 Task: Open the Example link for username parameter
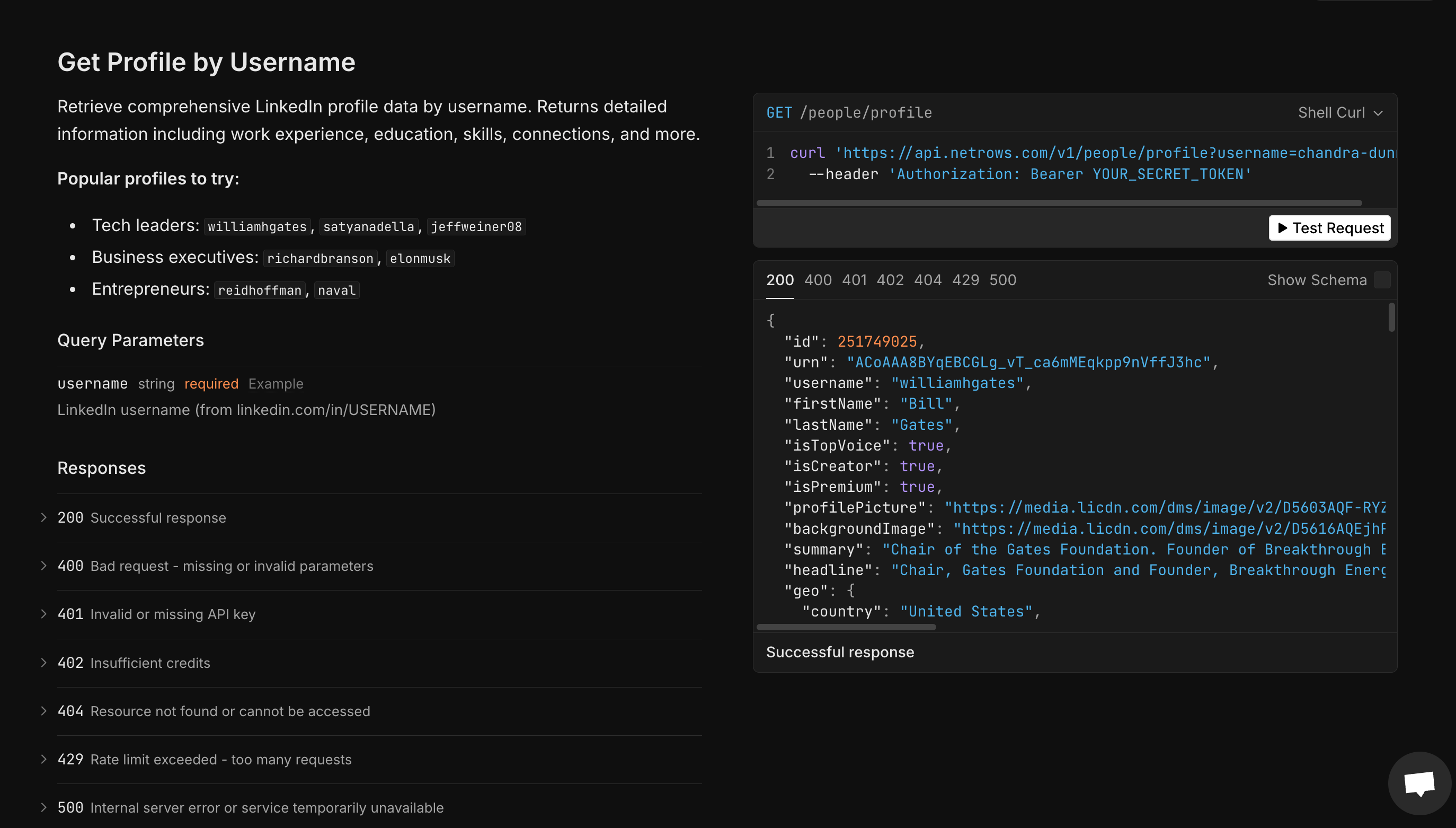pos(276,384)
